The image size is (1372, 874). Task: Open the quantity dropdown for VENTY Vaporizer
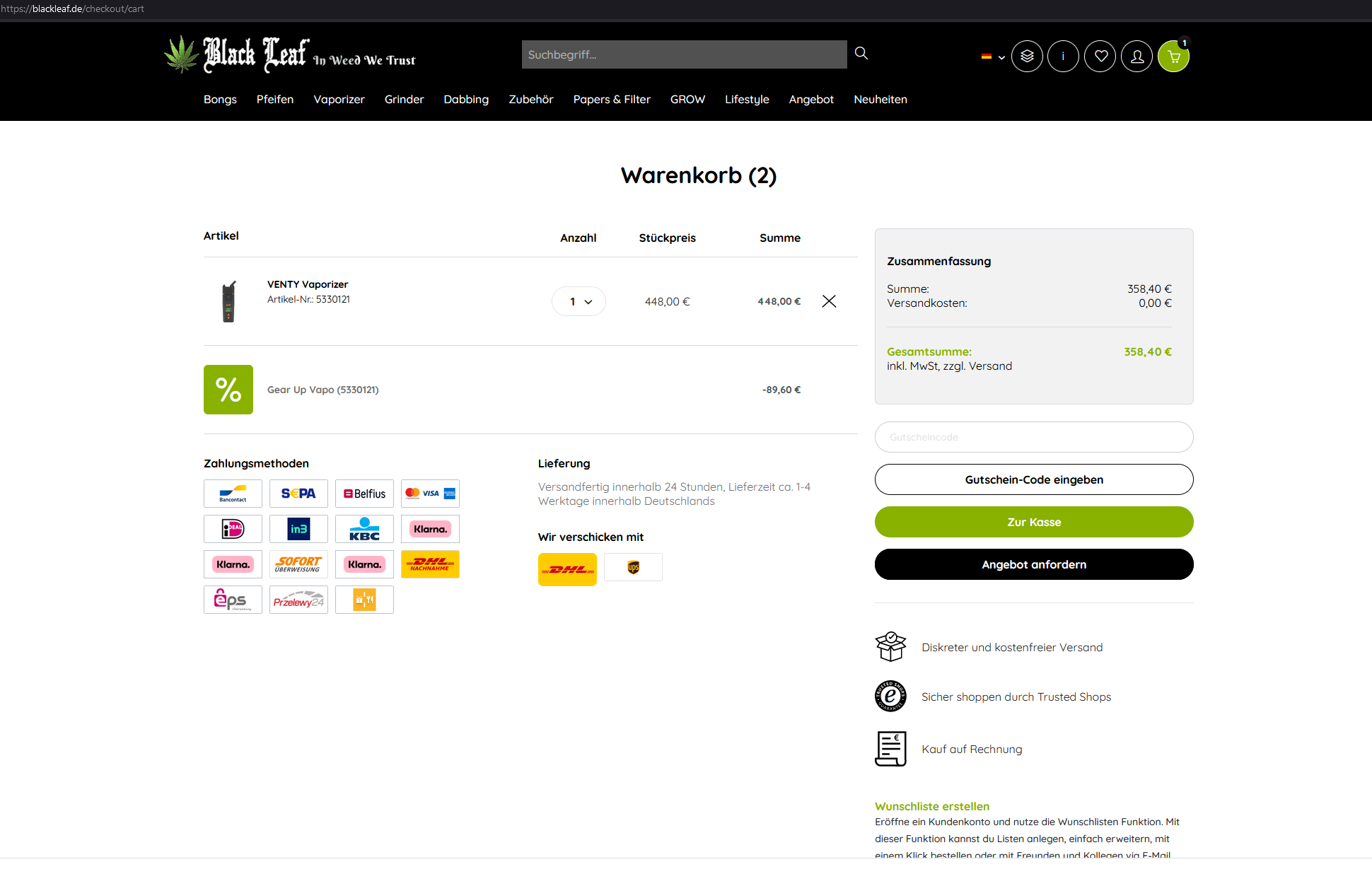pyautogui.click(x=579, y=301)
